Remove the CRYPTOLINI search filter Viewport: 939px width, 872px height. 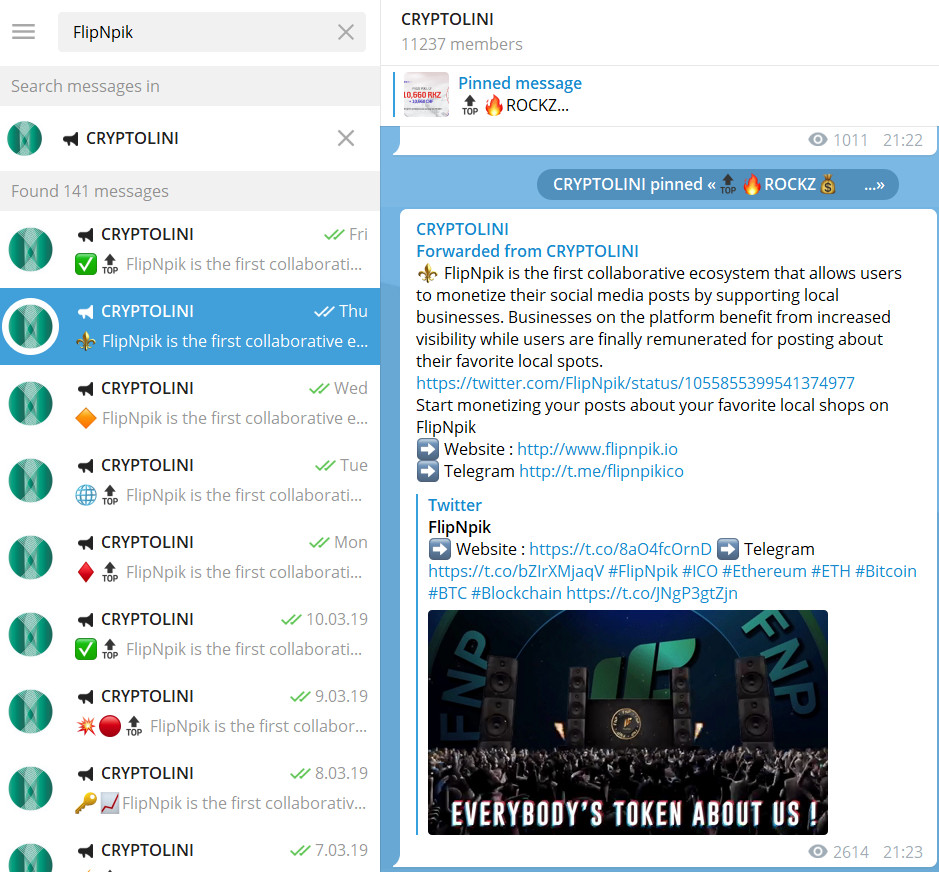[346, 138]
